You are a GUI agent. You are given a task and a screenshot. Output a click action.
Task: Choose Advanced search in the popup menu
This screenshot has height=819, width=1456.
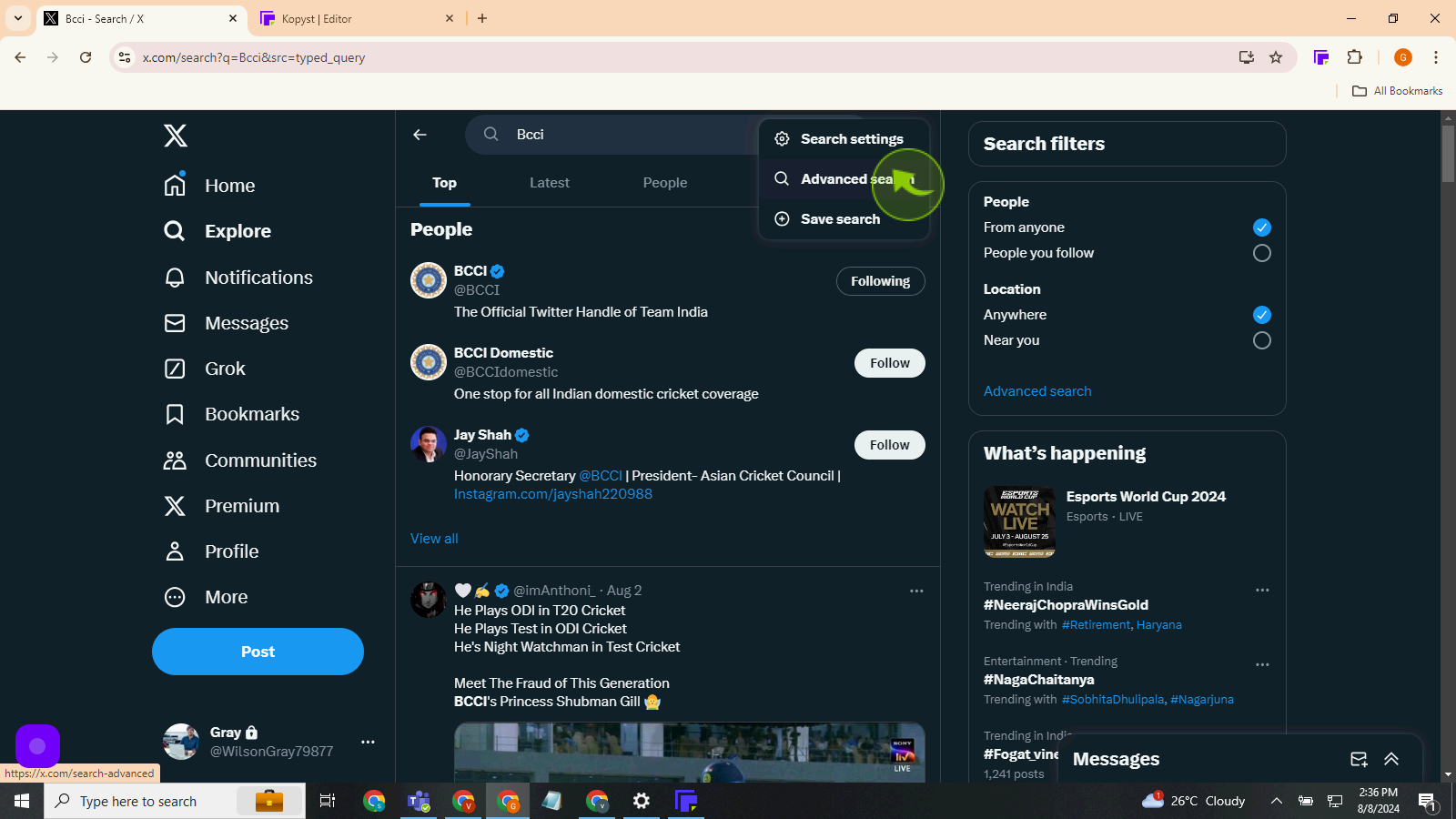point(844,179)
